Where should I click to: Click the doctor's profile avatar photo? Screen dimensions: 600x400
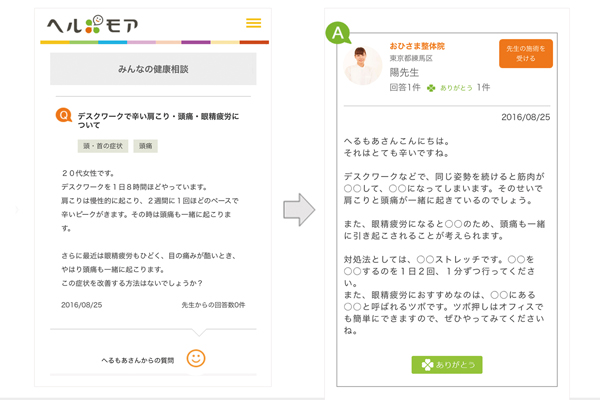362,65
